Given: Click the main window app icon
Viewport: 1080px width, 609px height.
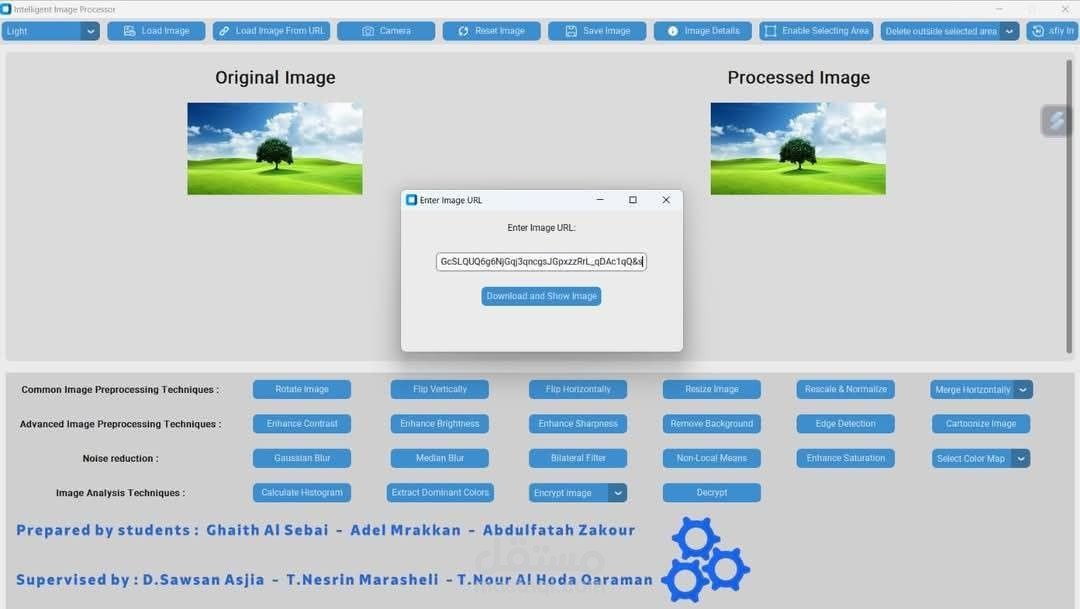Looking at the screenshot, I should click(x=6, y=9).
